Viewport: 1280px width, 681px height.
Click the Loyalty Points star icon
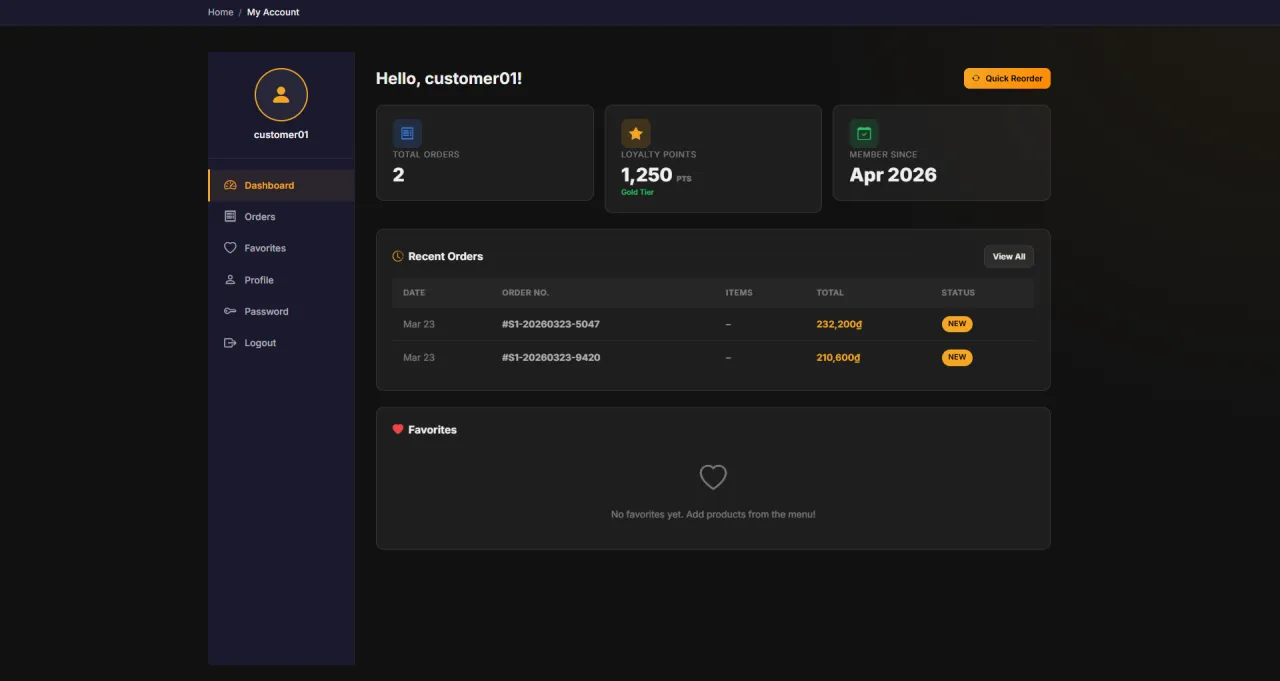[635, 133]
